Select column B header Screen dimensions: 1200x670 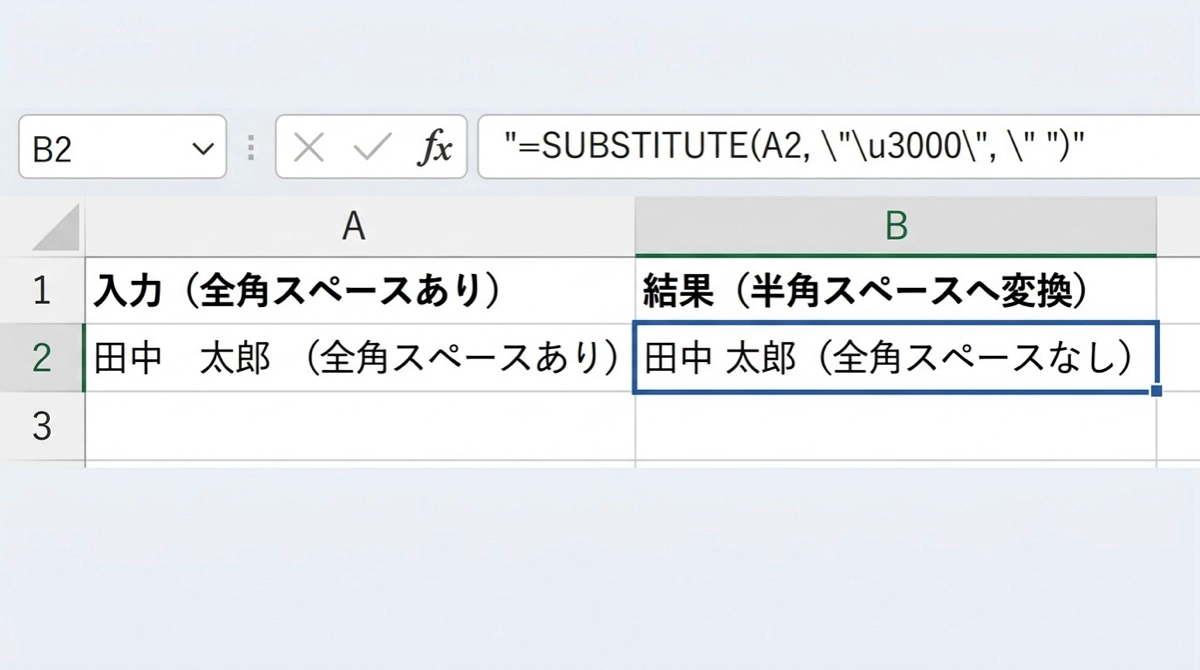(x=895, y=227)
